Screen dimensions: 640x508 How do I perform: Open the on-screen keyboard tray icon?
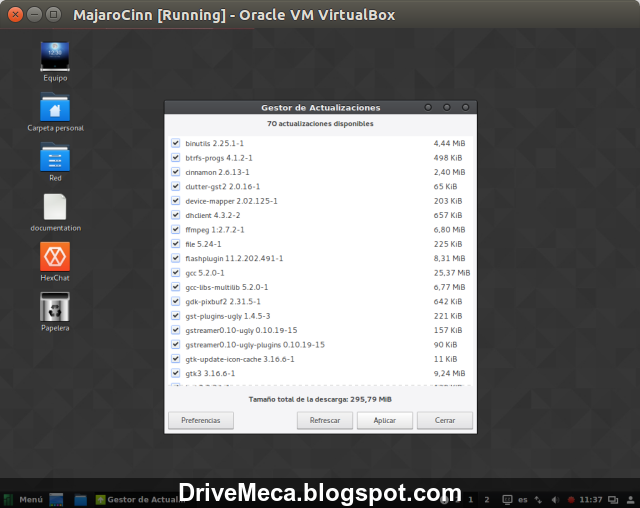pos(507,500)
